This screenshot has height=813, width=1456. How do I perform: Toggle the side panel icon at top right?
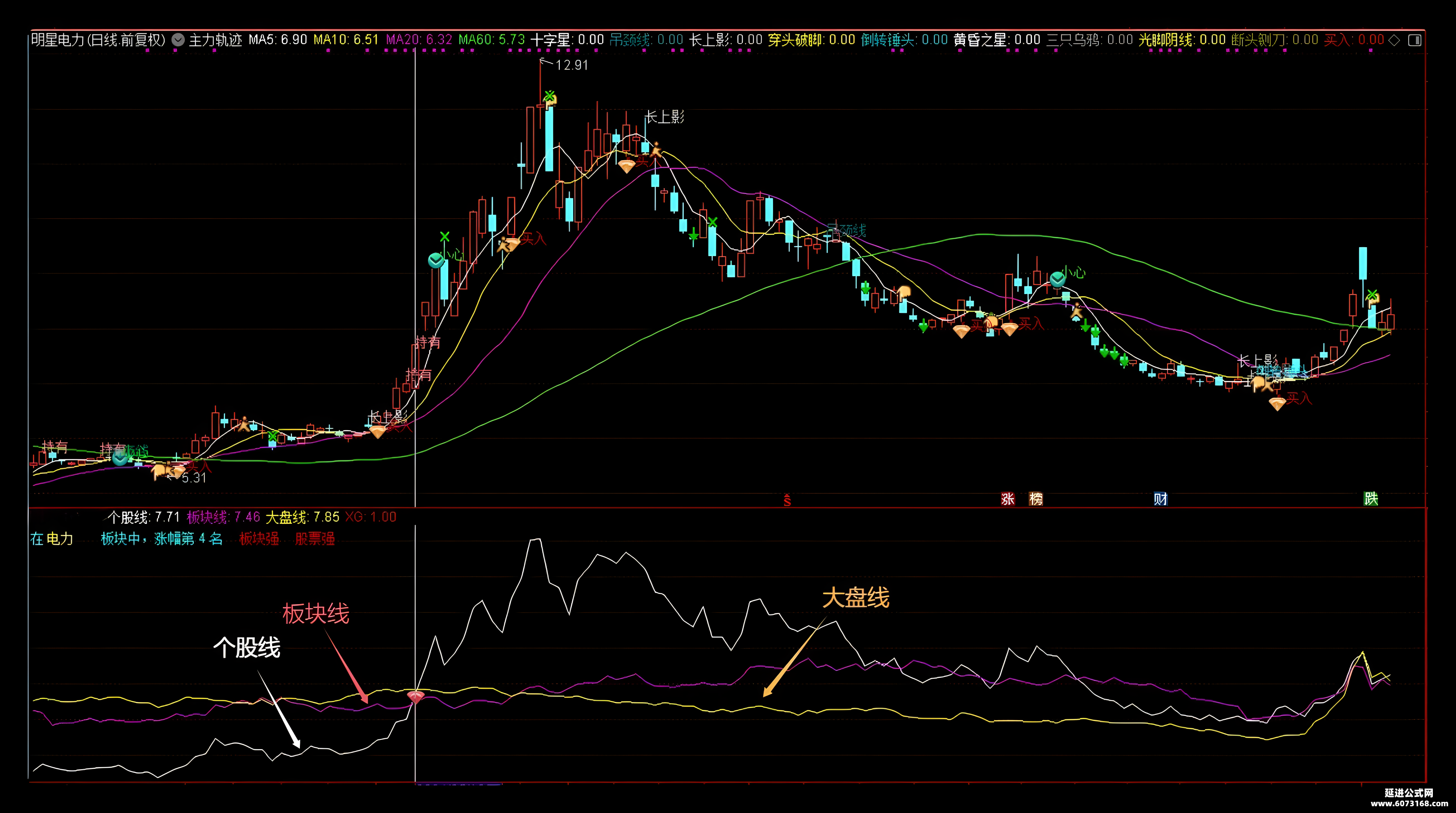(x=1415, y=40)
